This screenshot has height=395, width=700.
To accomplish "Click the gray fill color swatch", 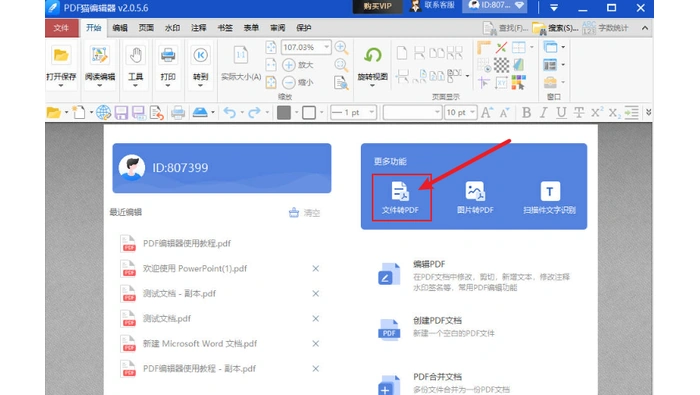I will pos(284,112).
